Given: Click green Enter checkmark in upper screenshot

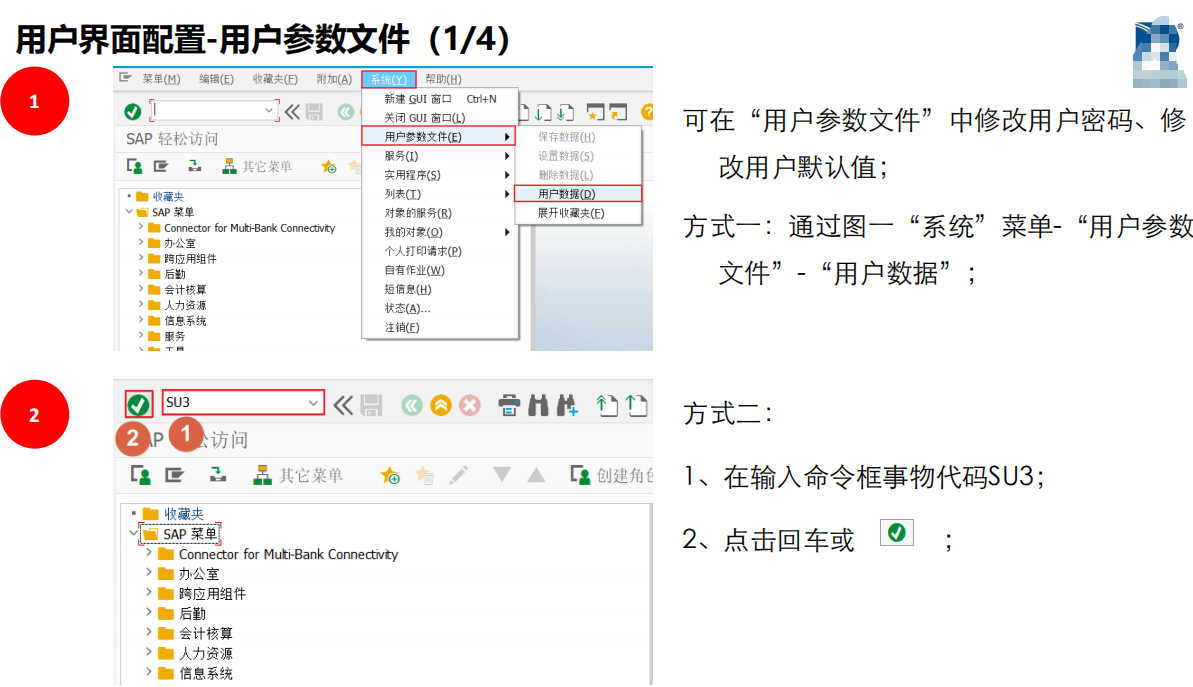Looking at the screenshot, I should tap(132, 112).
